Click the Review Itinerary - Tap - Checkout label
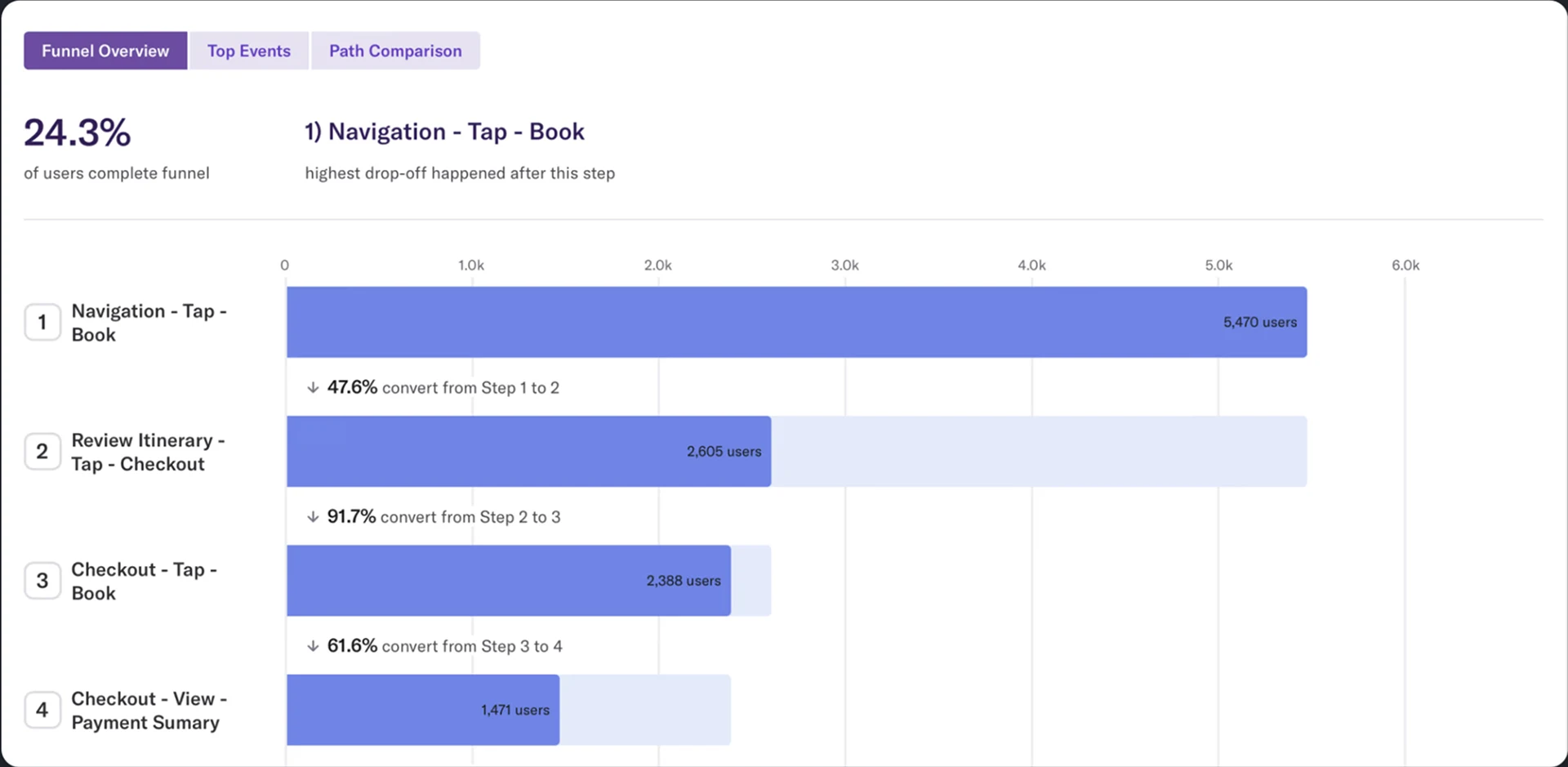This screenshot has height=767, width=1568. point(148,452)
